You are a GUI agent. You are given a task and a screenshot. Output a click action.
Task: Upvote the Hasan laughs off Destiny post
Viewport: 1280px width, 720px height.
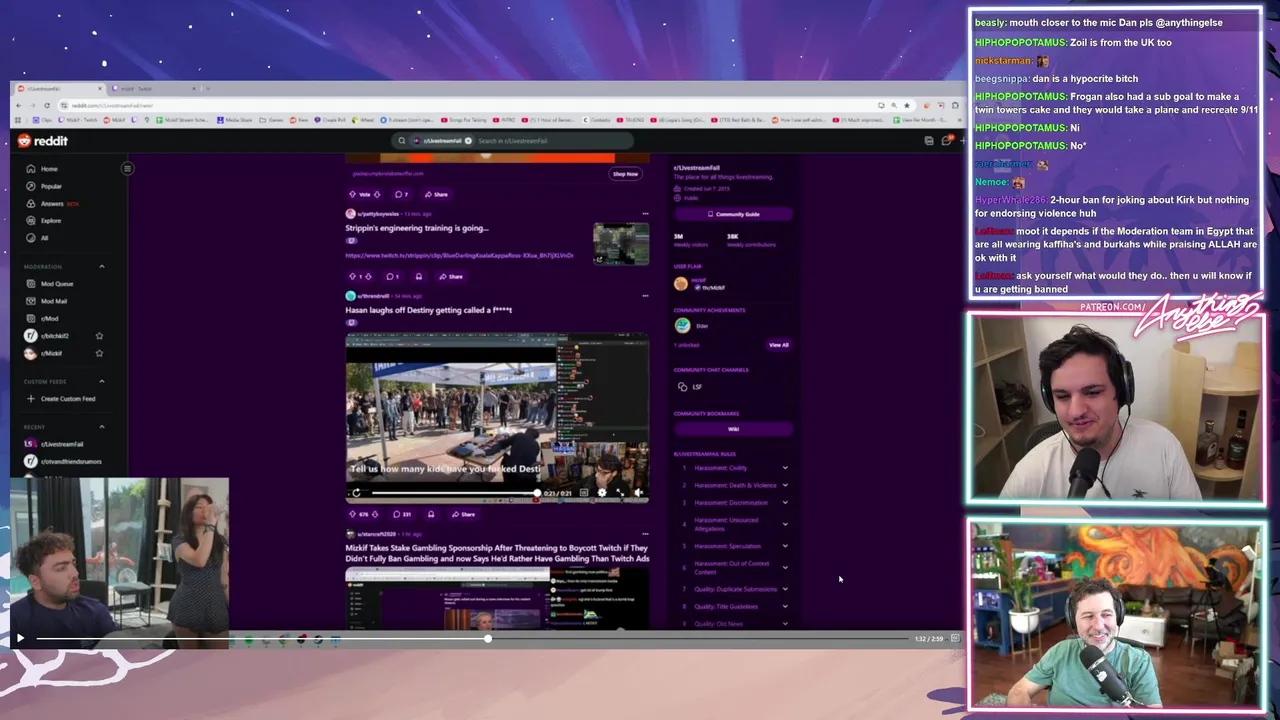click(352, 514)
